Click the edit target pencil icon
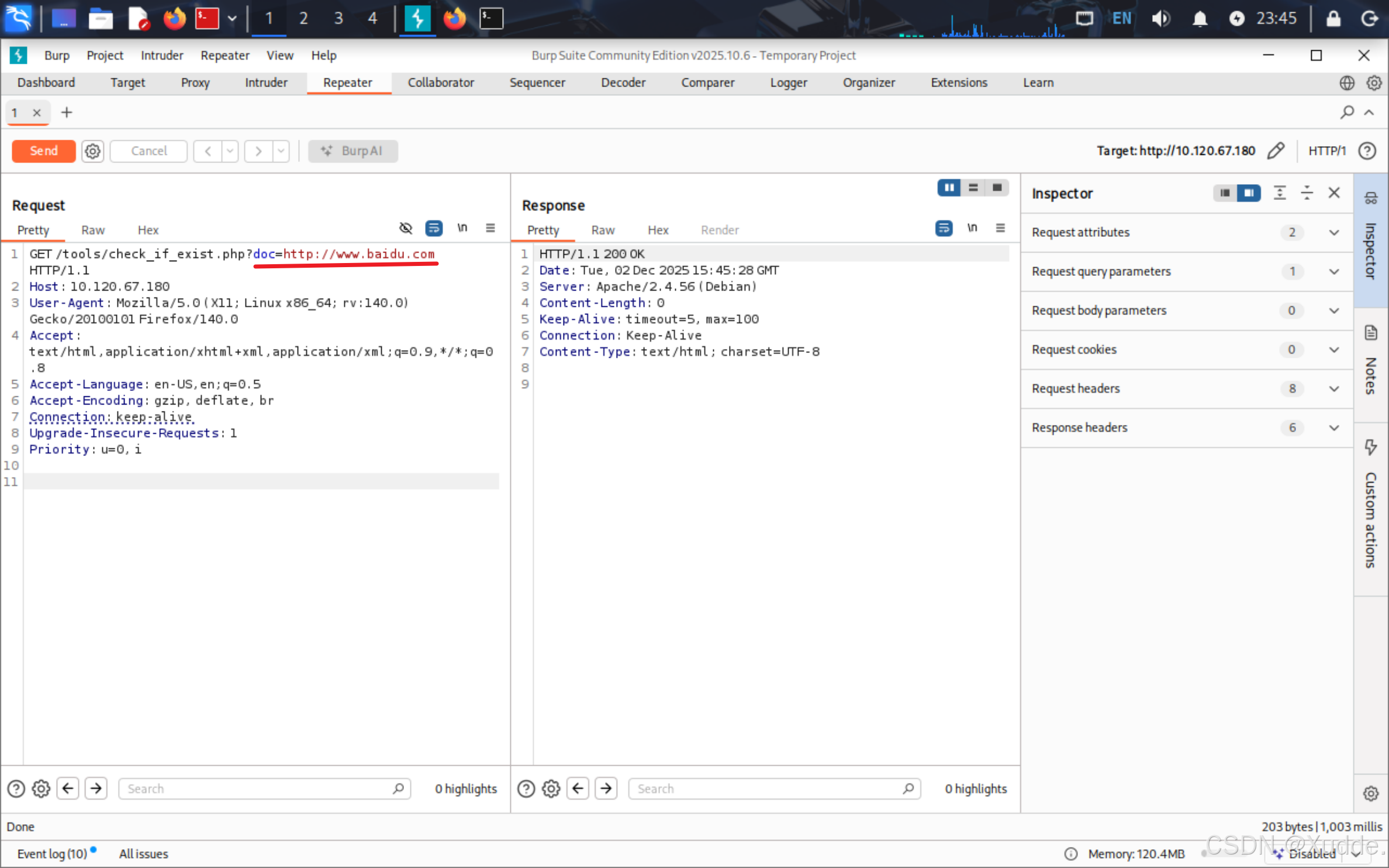 pos(1276,151)
